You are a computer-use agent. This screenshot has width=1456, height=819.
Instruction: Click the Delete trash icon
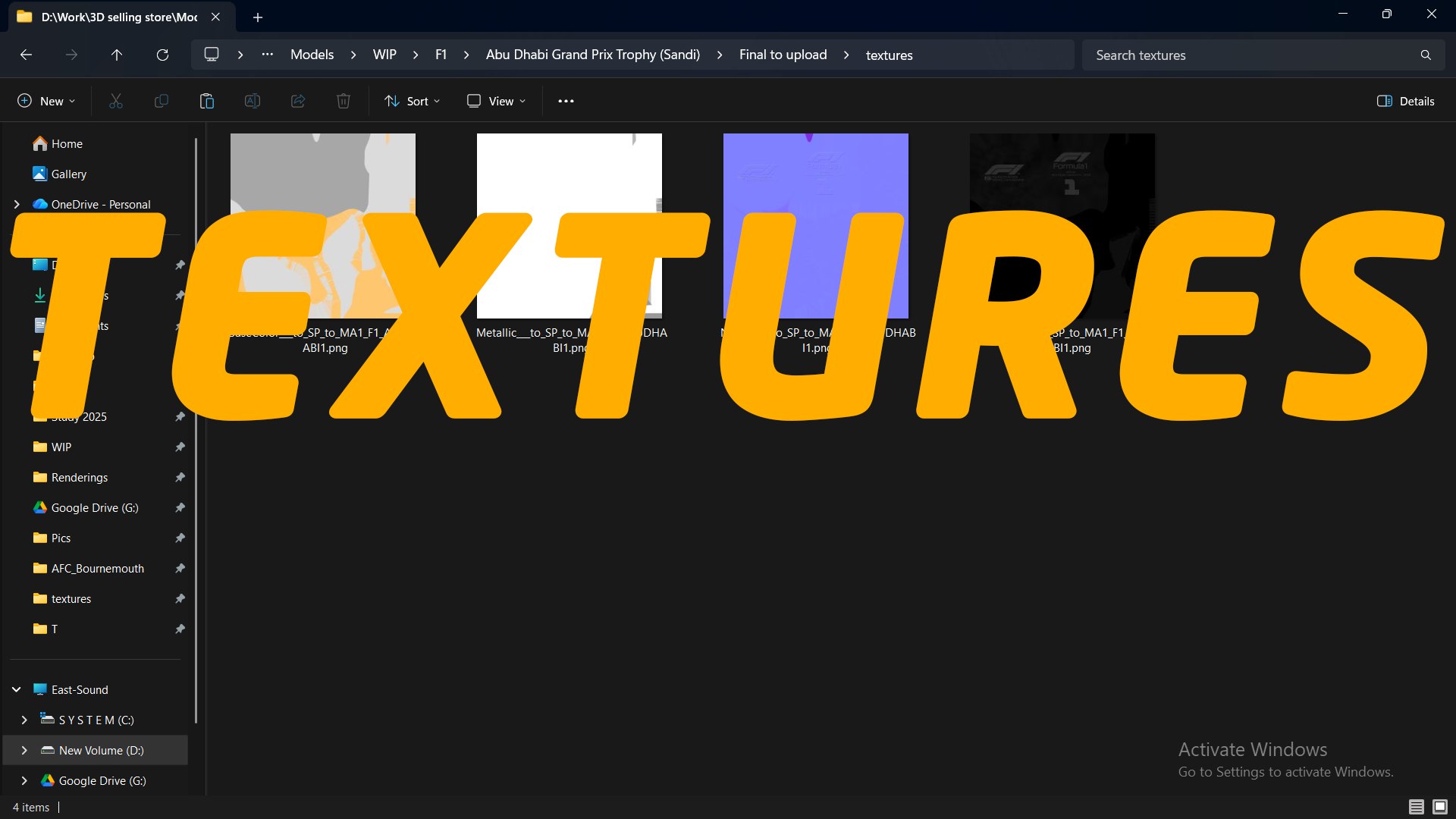344,101
